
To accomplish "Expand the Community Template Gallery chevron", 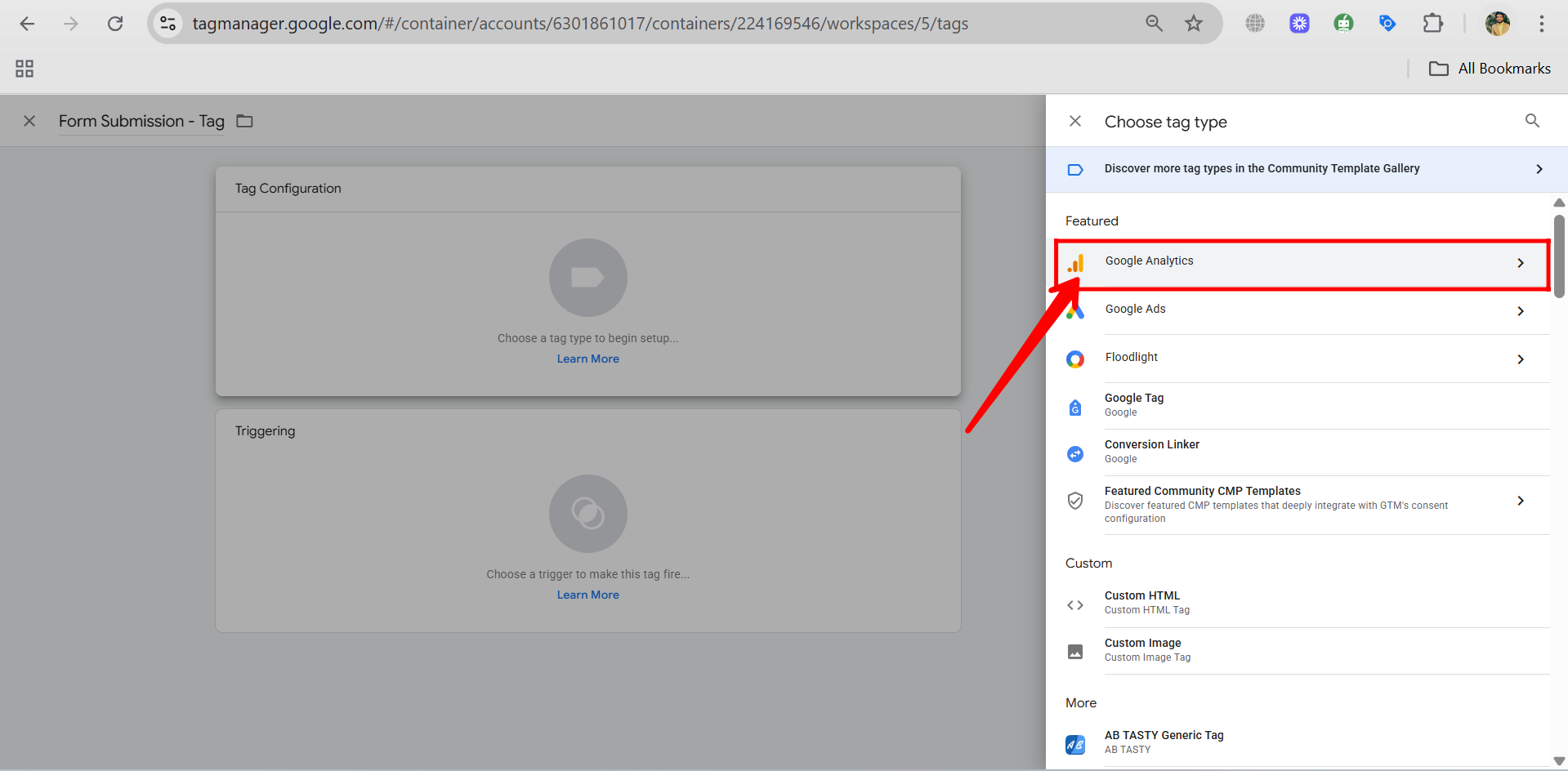I will tap(1539, 169).
